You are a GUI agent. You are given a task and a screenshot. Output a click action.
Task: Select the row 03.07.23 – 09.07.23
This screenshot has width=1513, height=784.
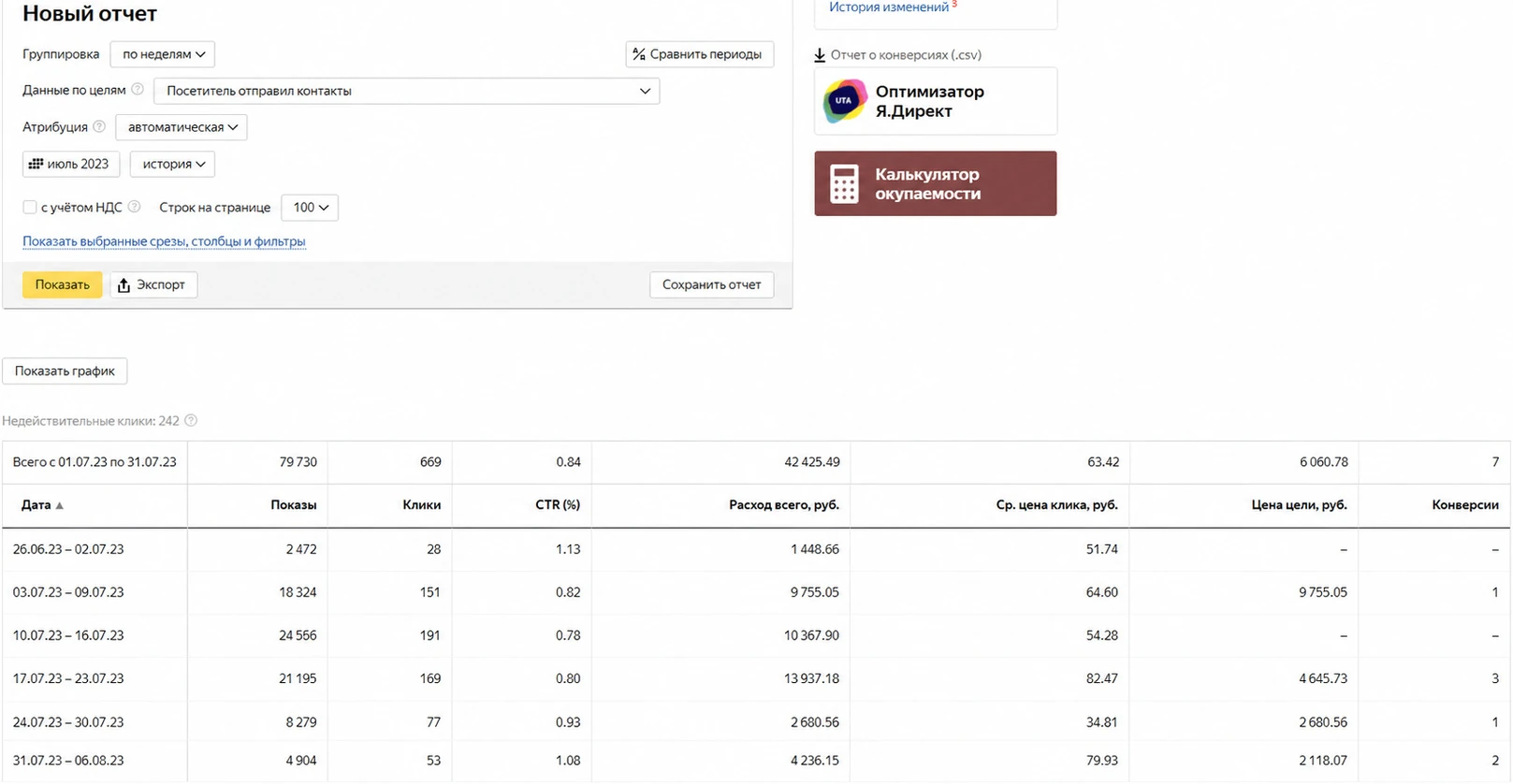click(756, 592)
